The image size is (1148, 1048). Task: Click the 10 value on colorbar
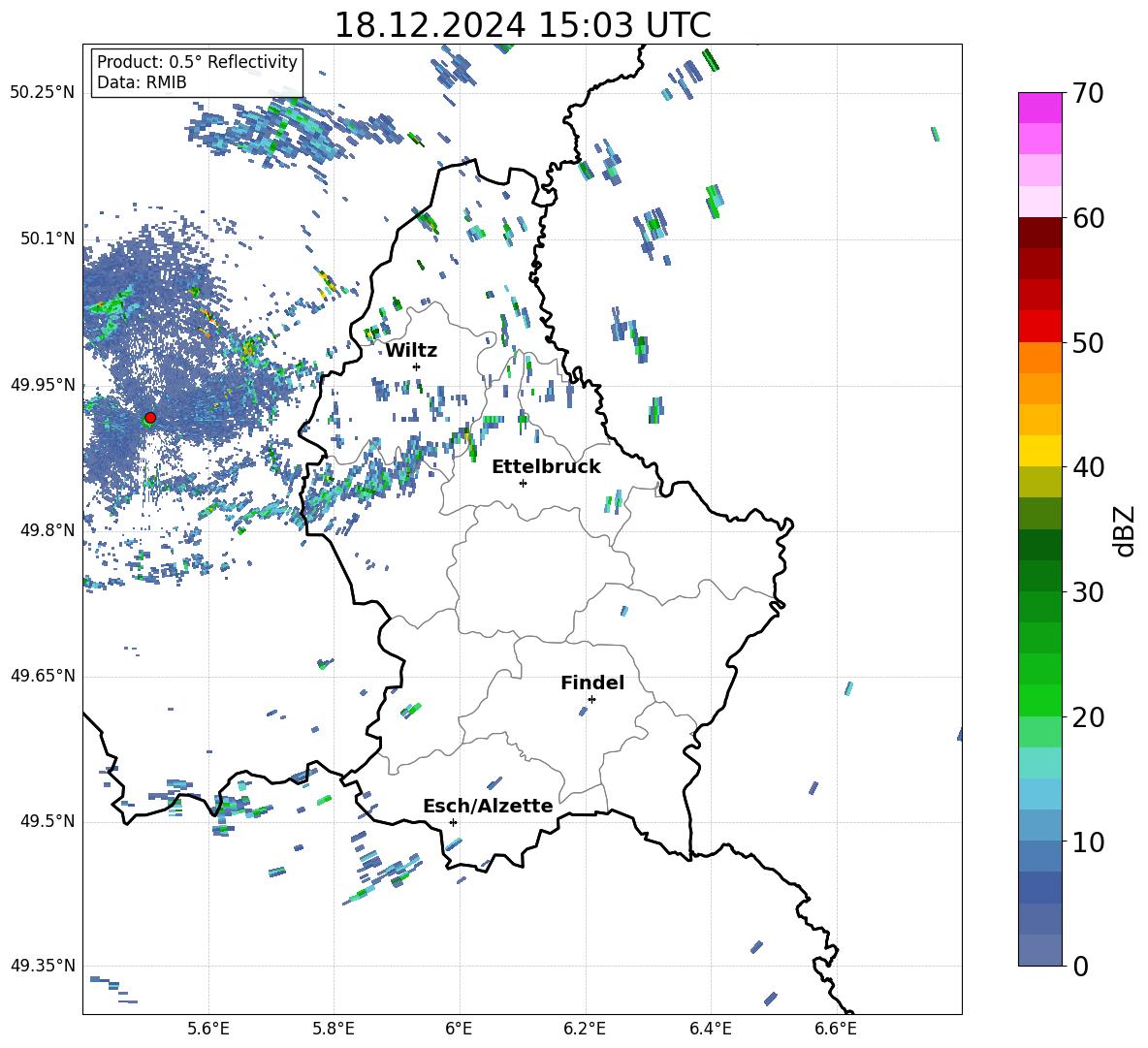click(1088, 842)
